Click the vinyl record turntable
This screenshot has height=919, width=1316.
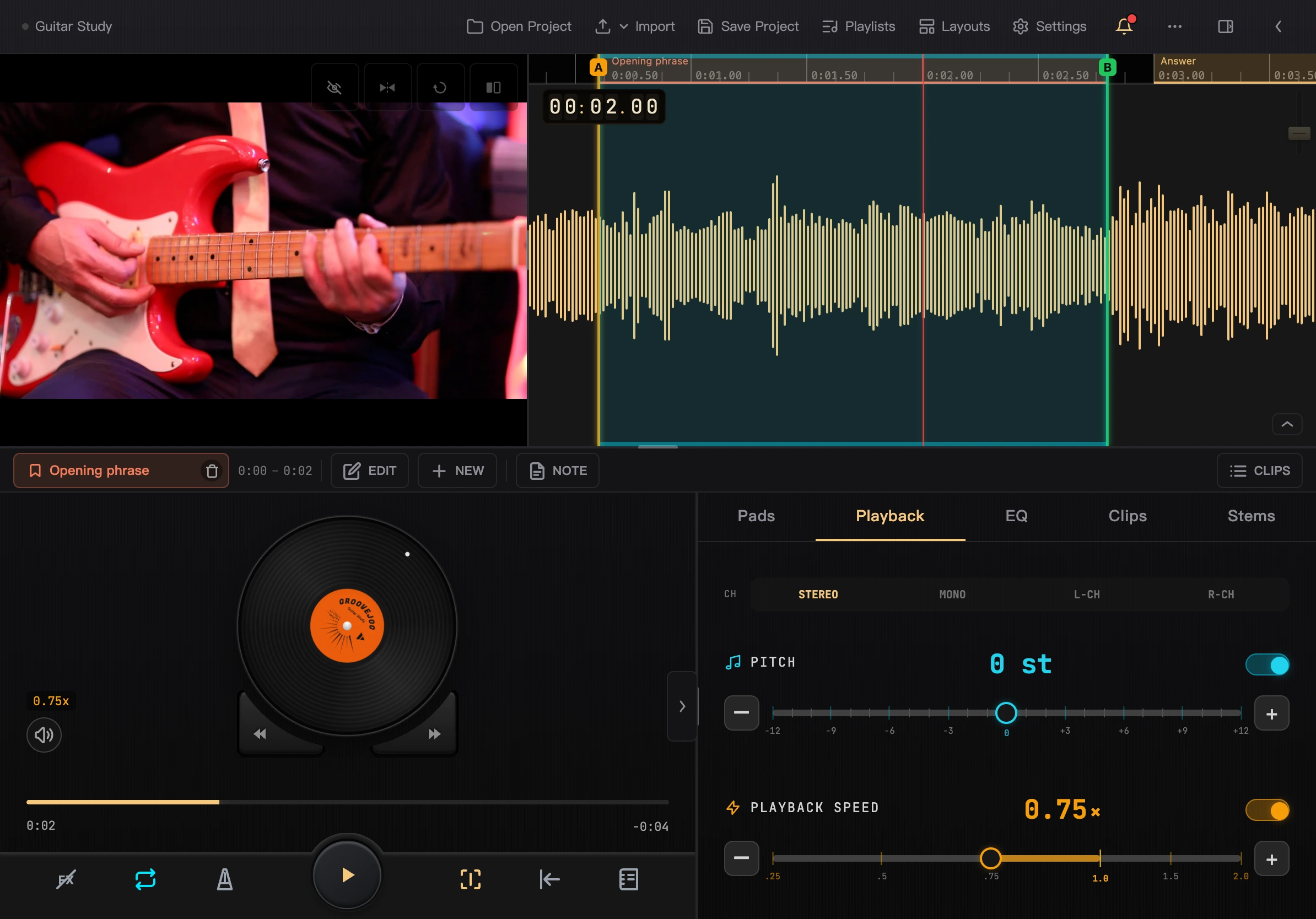pyautogui.click(x=347, y=626)
